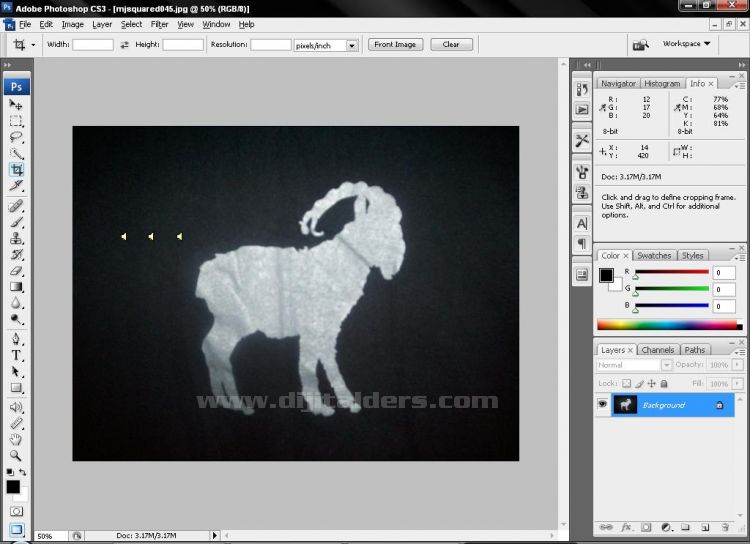This screenshot has height=544, width=750.
Task: Hide the Background layer with eye icon
Action: pos(603,405)
